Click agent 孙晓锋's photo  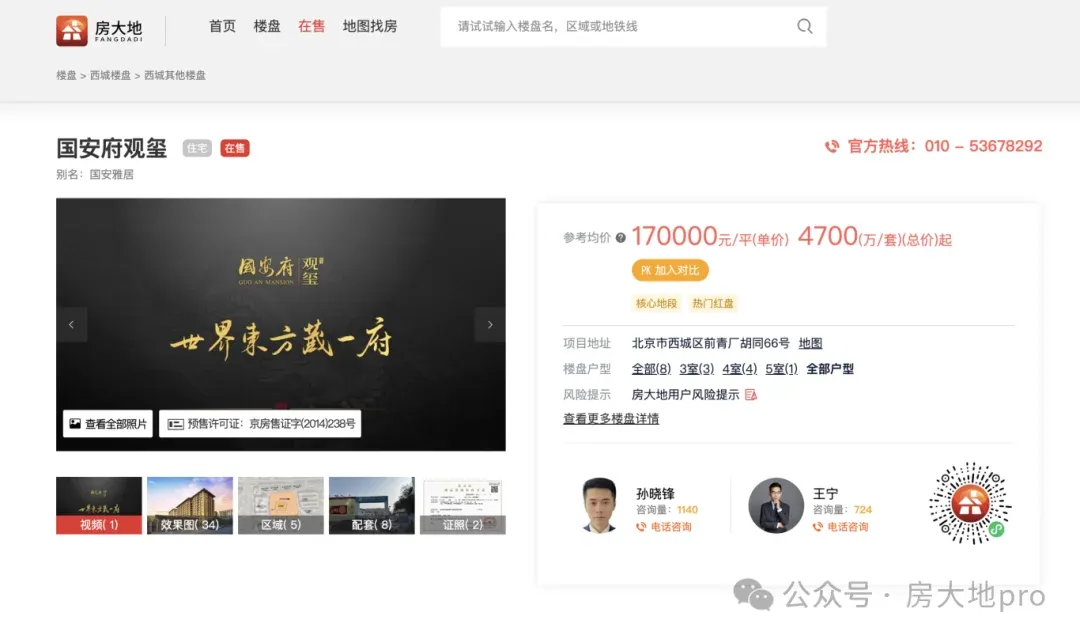(x=599, y=505)
